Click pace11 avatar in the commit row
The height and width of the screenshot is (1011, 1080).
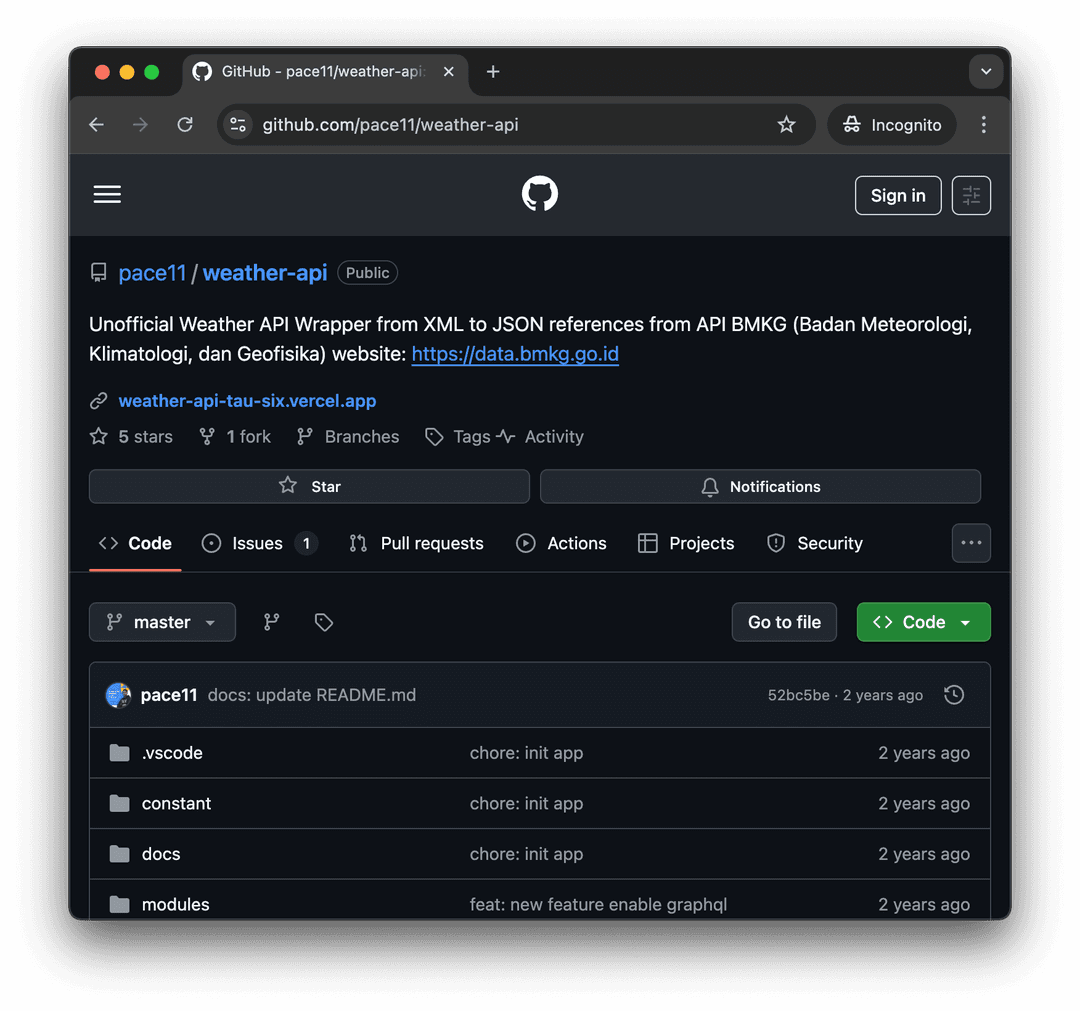pos(118,695)
